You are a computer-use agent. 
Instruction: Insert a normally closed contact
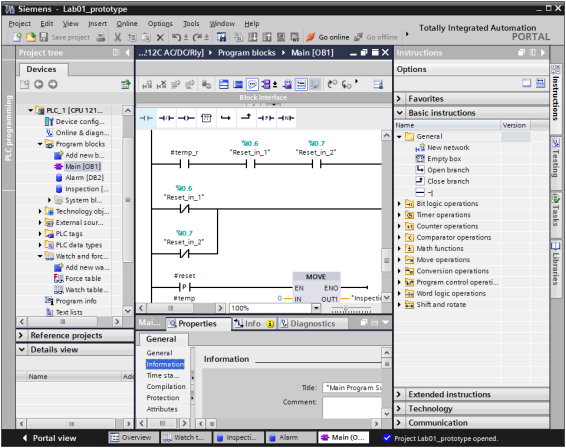click(x=166, y=118)
